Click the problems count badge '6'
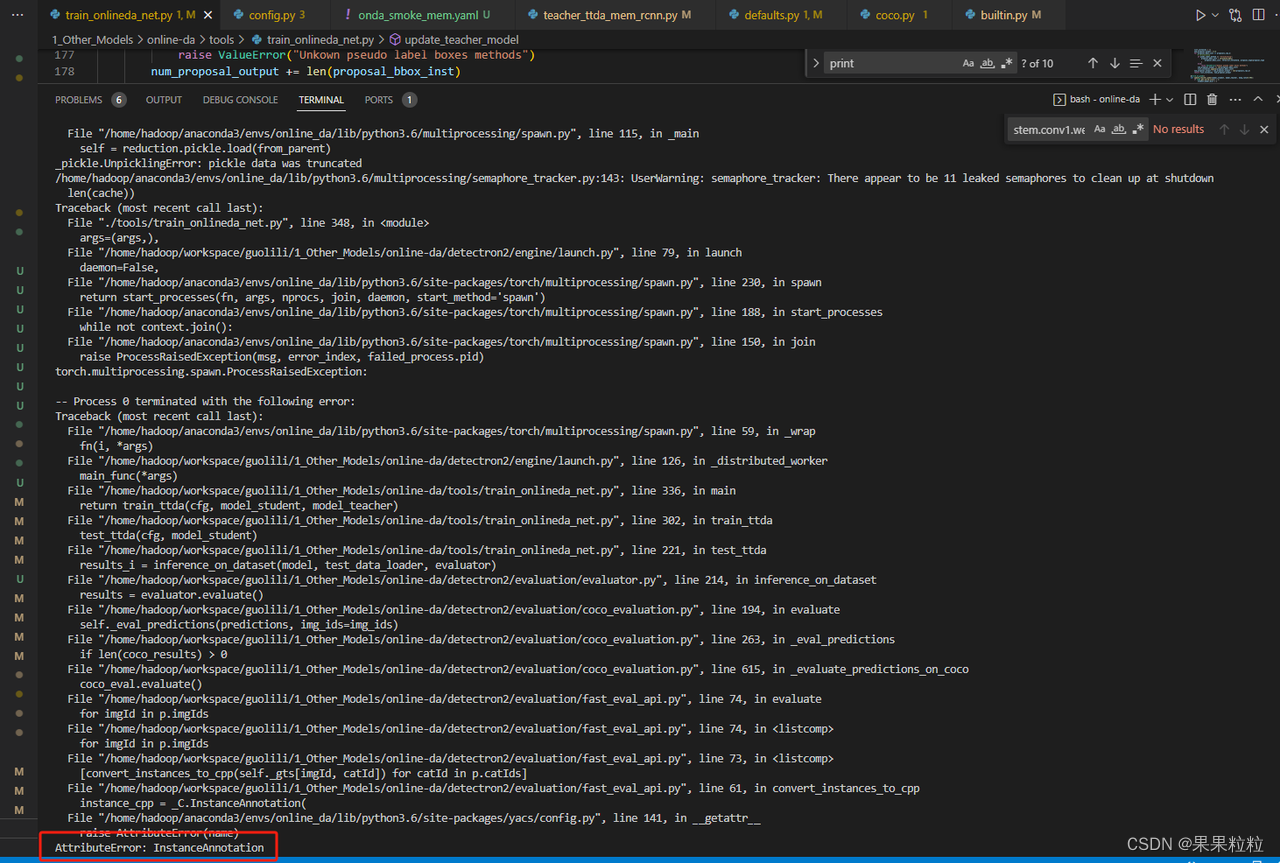The width and height of the screenshot is (1280, 863). tap(119, 100)
